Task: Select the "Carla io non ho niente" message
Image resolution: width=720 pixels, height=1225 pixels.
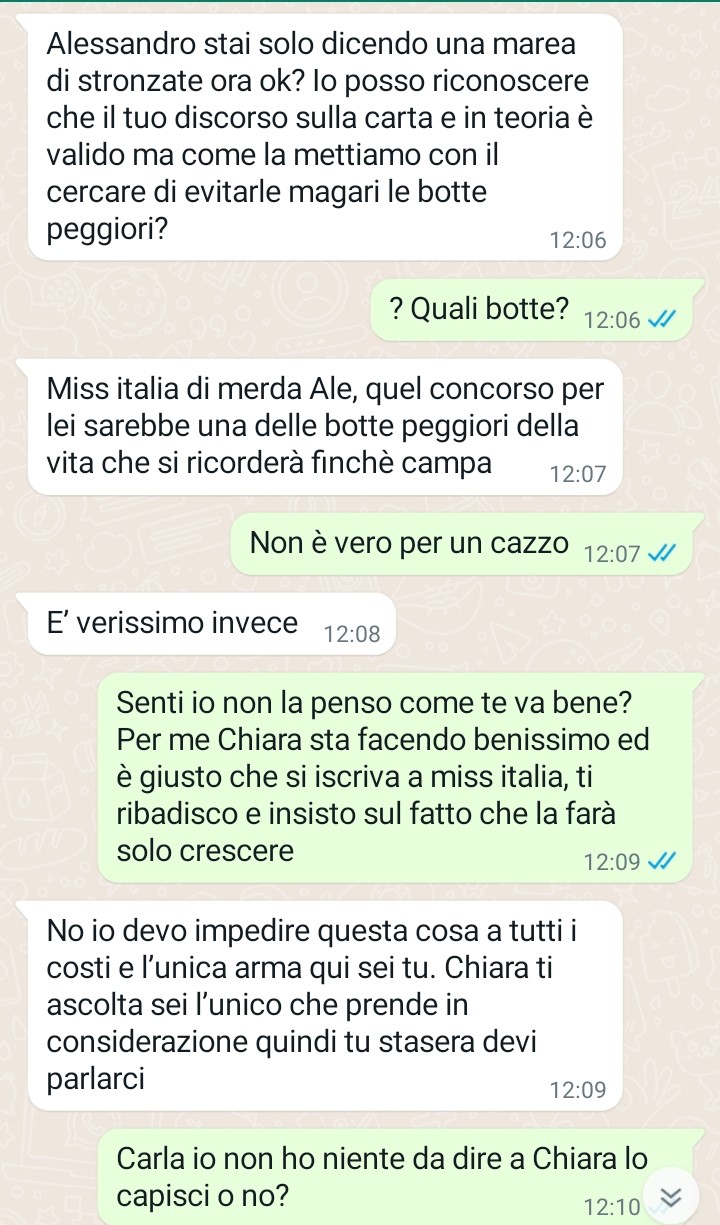Action: [x=396, y=1175]
